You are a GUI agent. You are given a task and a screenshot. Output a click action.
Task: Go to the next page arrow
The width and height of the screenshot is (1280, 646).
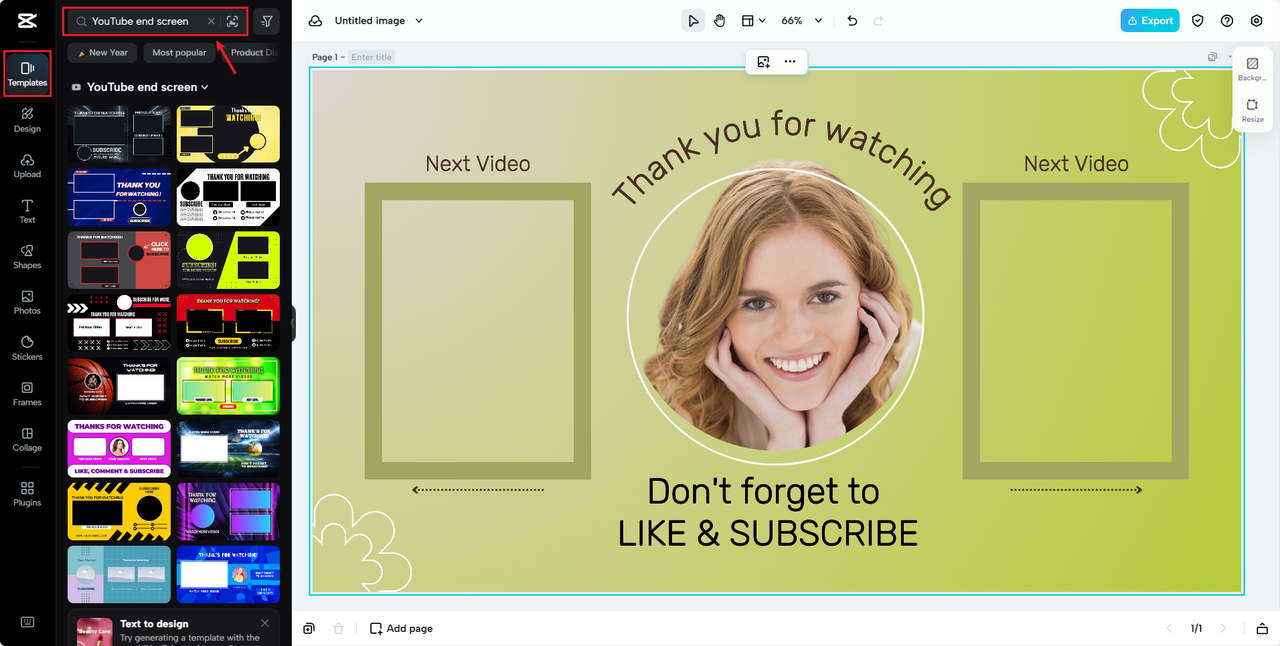1223,628
